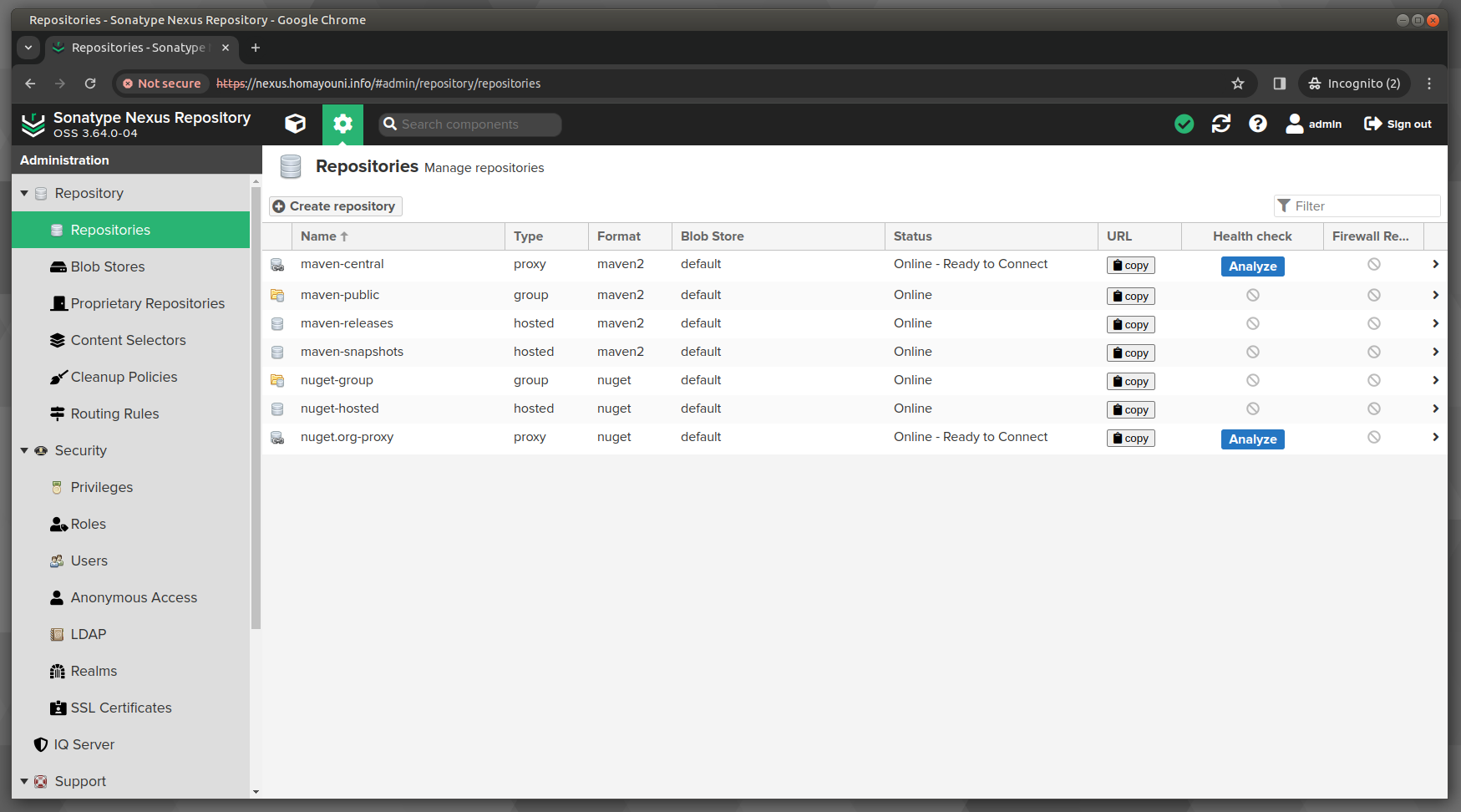Viewport: 1461px width, 812px height.
Task: Click the Filter input field
Action: pos(1357,206)
